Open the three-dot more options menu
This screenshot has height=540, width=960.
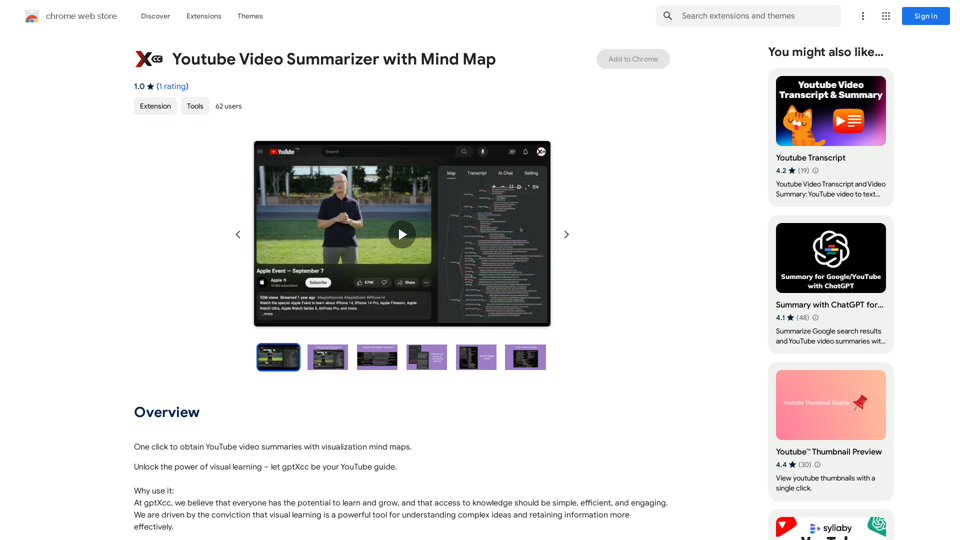click(863, 16)
